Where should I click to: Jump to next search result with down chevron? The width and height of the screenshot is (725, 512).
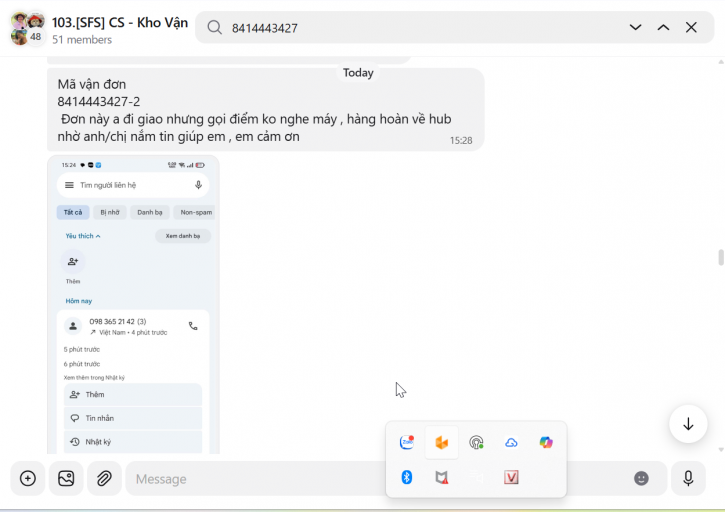[635, 27]
